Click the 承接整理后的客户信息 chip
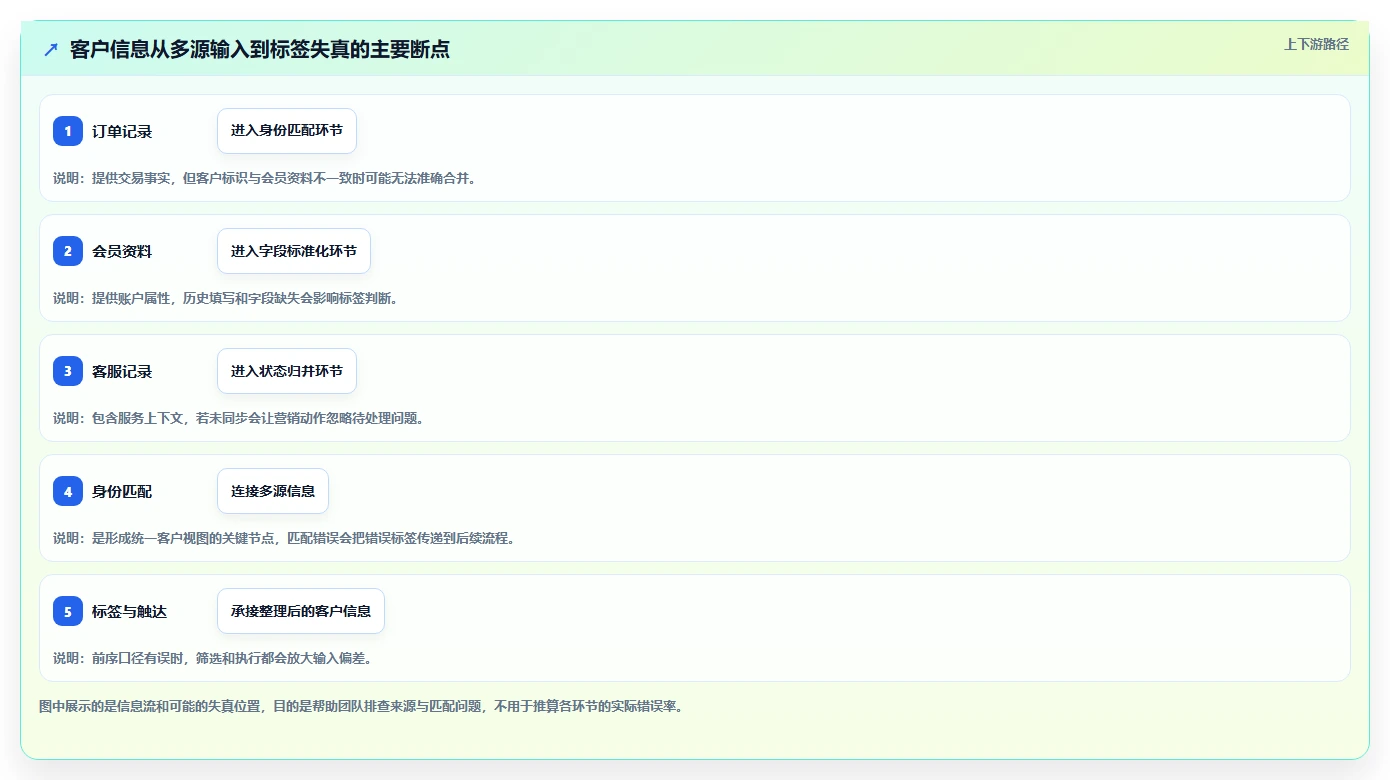Image resolution: width=1390 pixels, height=780 pixels. (x=301, y=611)
